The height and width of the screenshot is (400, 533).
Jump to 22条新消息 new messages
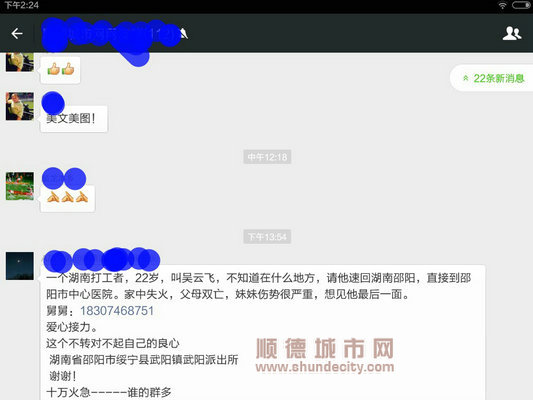pos(492,78)
